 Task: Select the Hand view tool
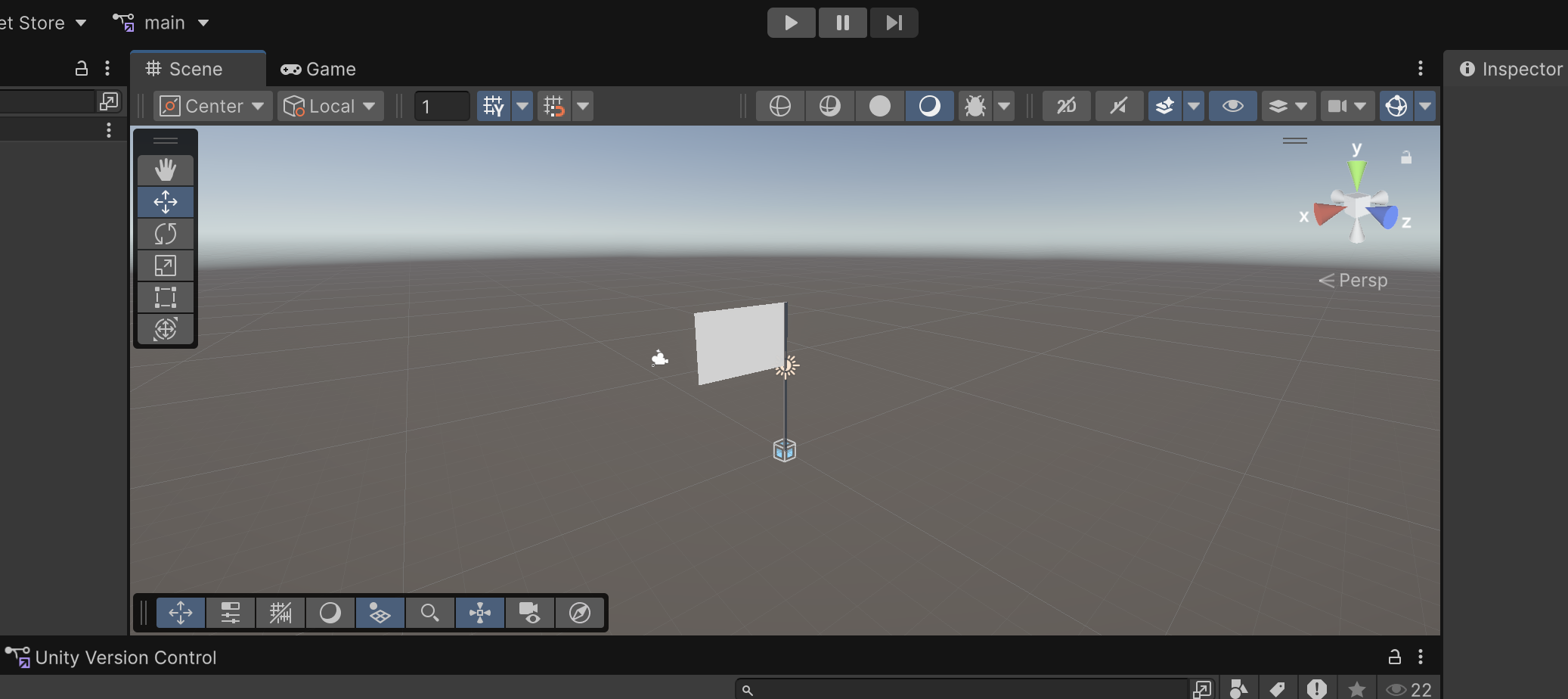click(166, 170)
